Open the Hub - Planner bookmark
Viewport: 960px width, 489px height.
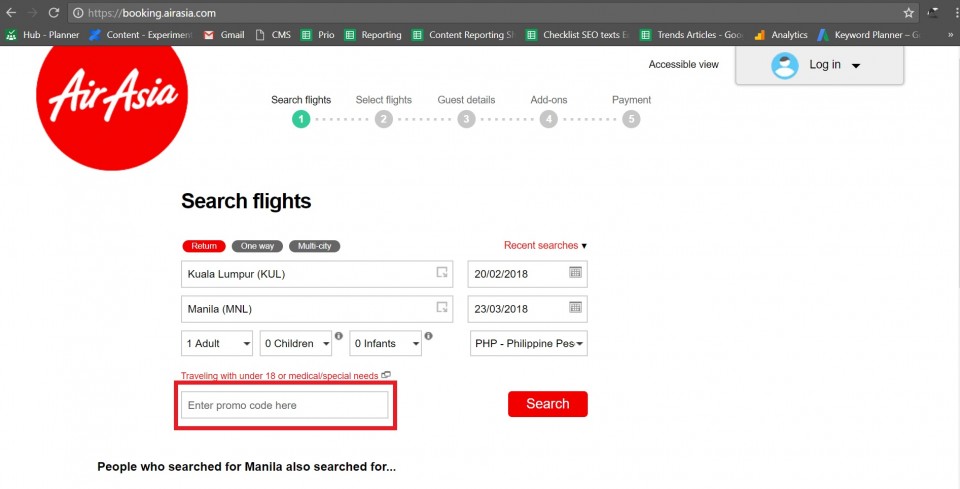42,35
